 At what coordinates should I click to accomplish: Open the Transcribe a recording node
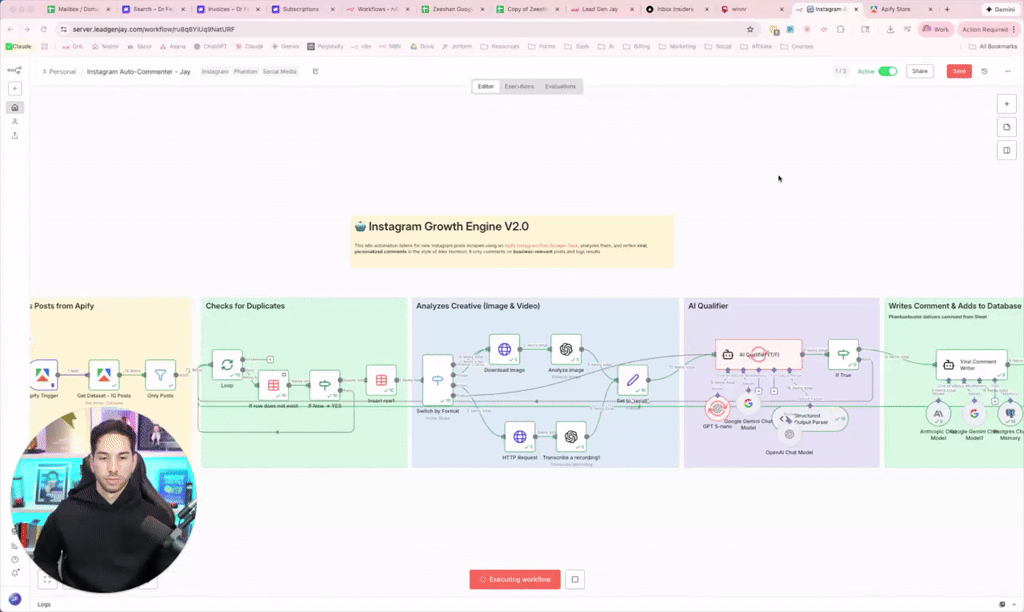coord(569,437)
